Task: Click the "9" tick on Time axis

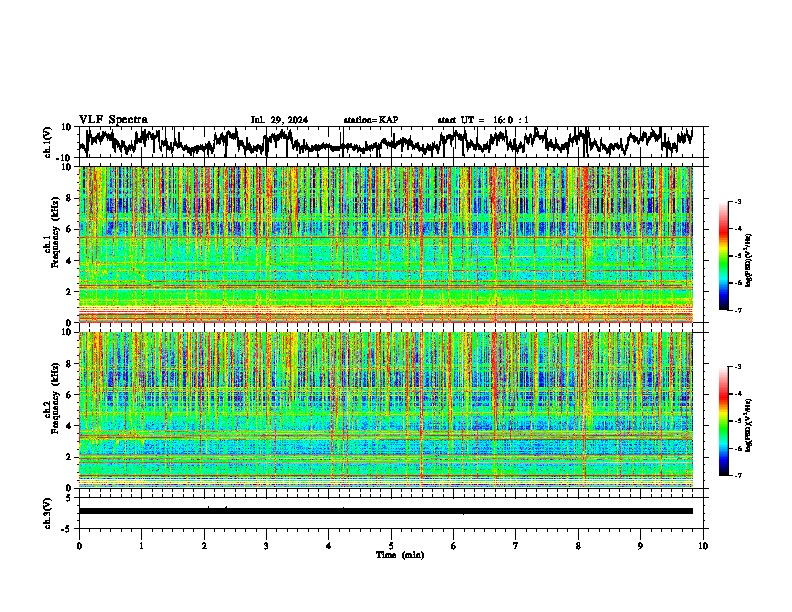Action: point(640,546)
